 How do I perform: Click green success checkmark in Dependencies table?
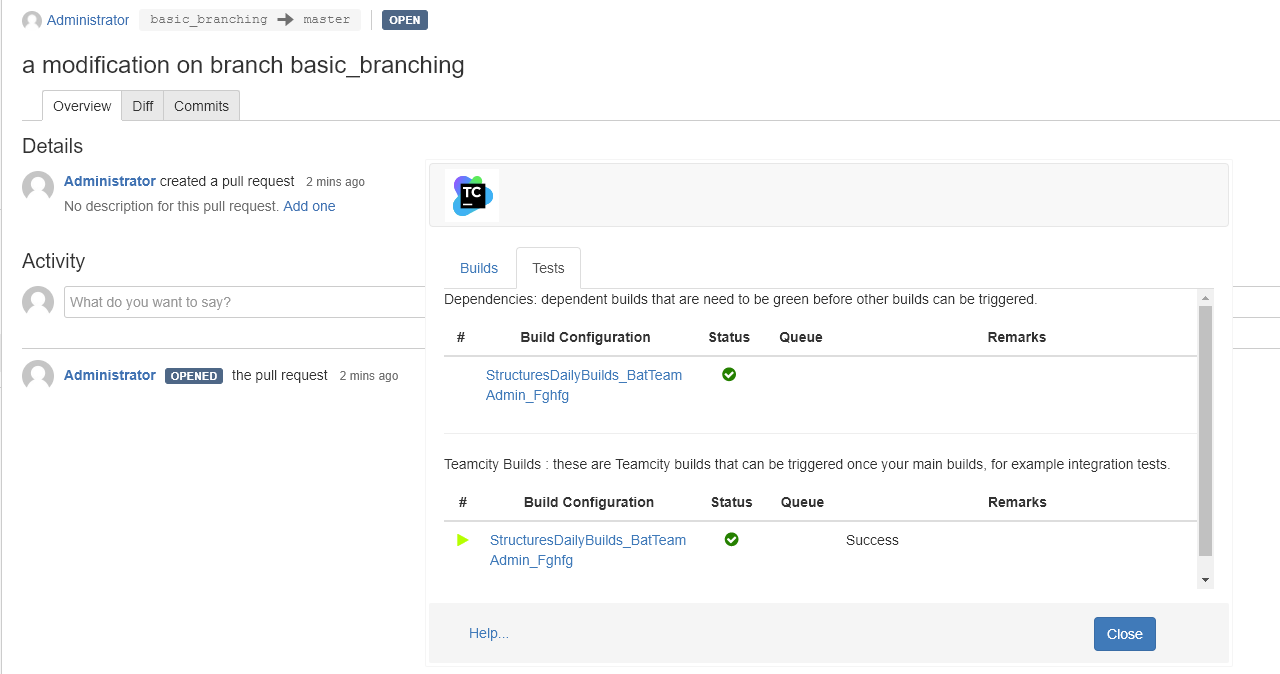(729, 374)
